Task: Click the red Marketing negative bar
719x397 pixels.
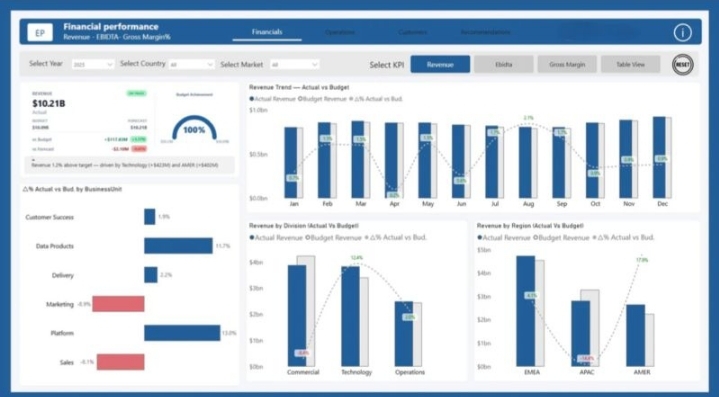Action: 118,304
